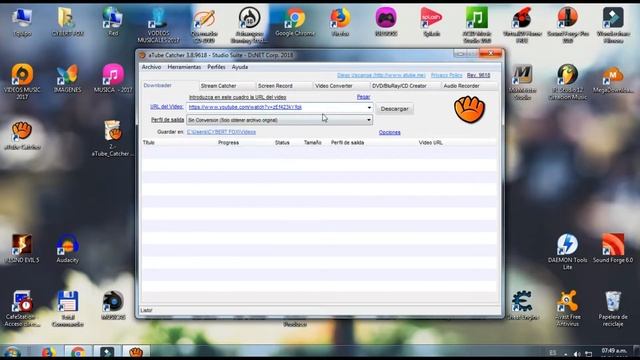Launch Avast Free Antivirus desktop shortcut
The image size is (640, 360).
click(x=568, y=309)
